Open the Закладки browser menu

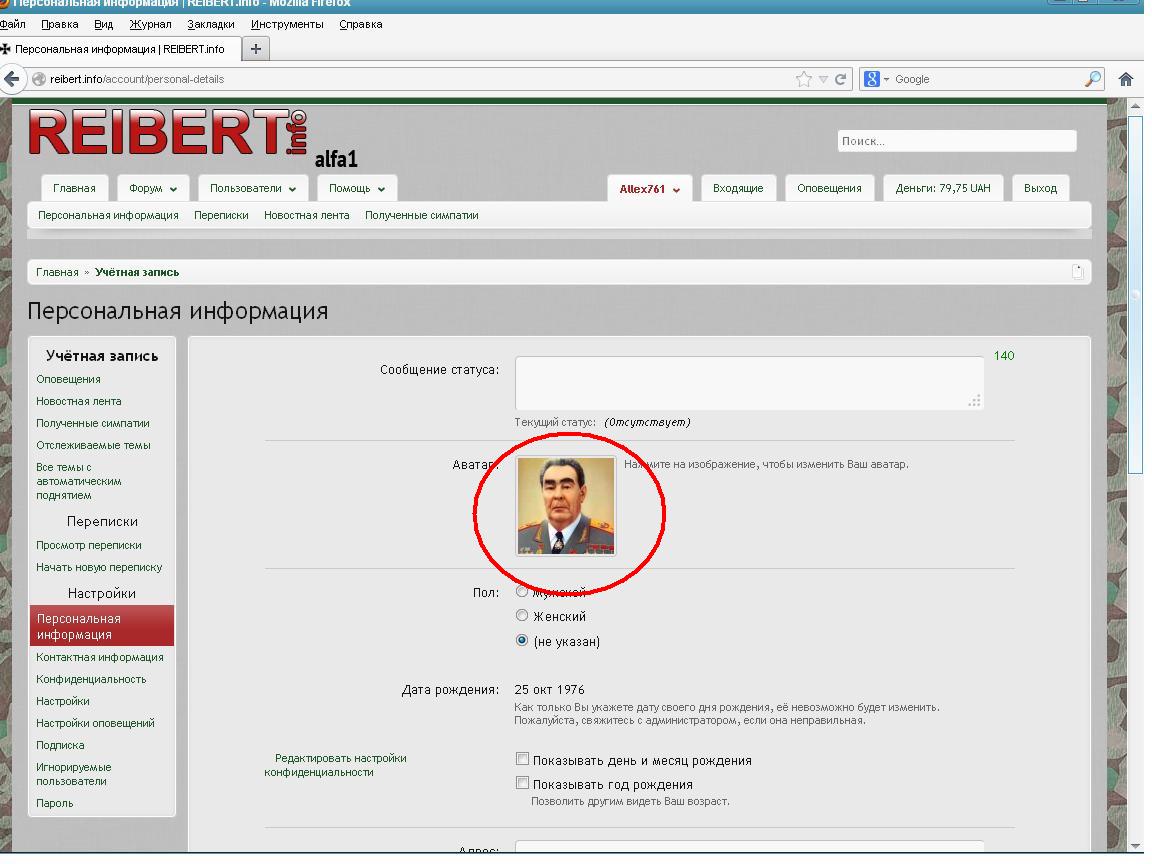pos(211,24)
